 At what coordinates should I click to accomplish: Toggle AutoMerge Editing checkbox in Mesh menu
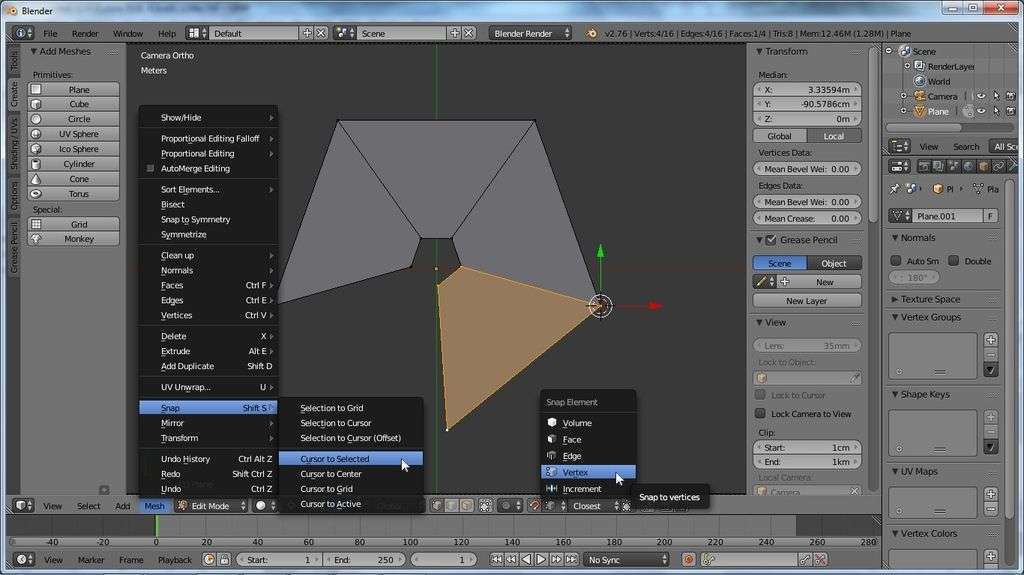click(x=151, y=169)
